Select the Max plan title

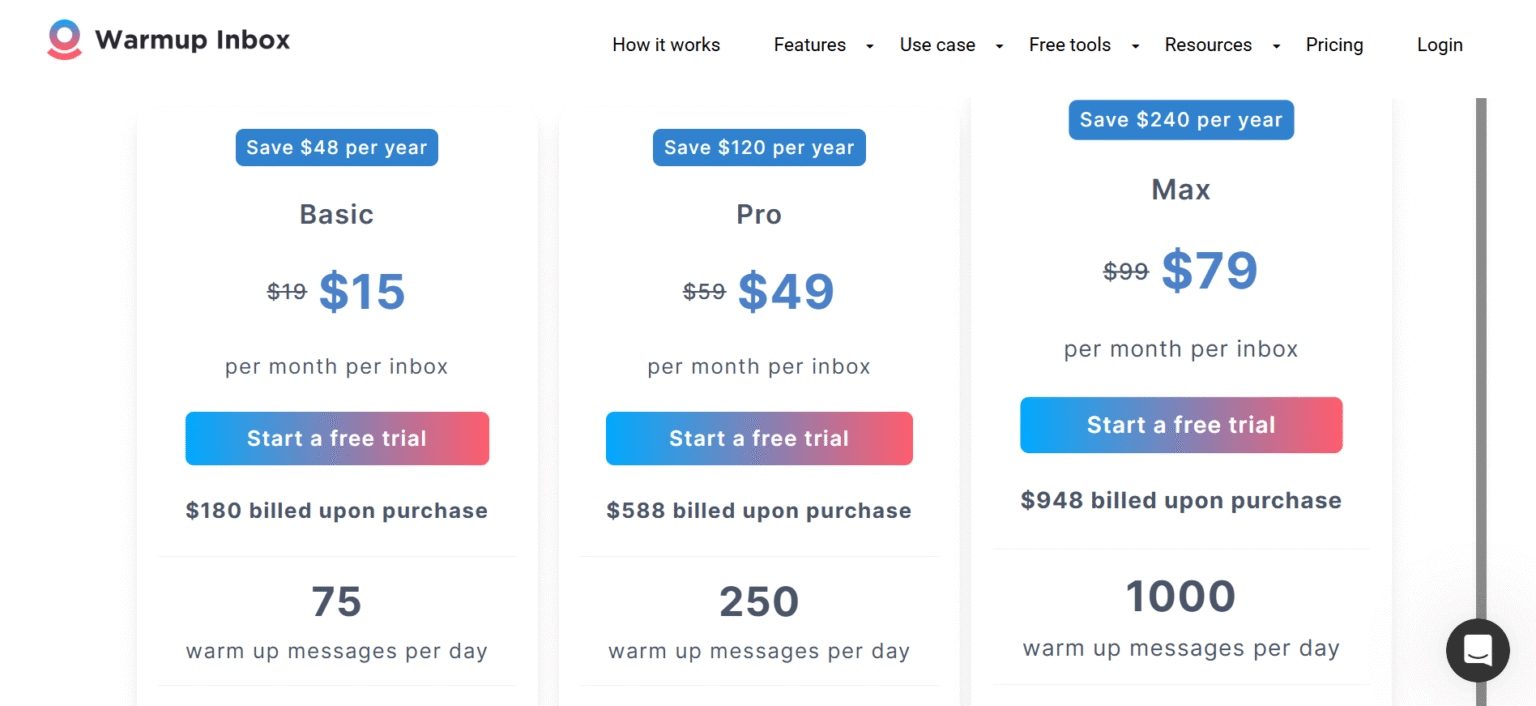1181,189
